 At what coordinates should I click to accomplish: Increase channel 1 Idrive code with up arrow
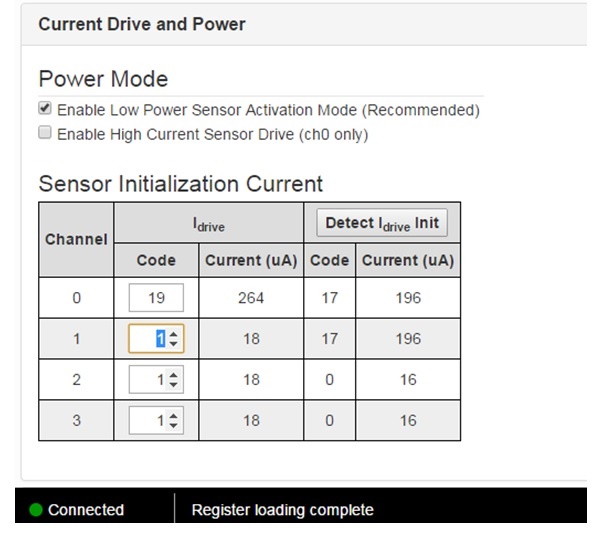[x=174, y=335]
